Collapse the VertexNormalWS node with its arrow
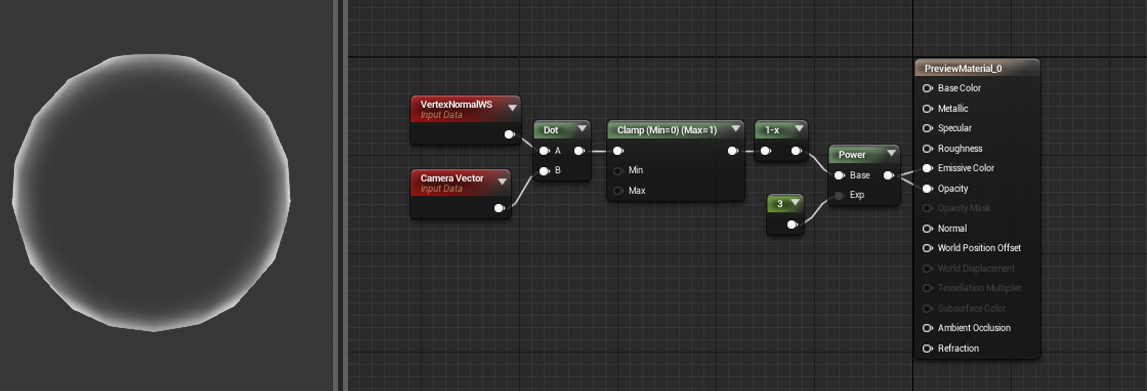This screenshot has width=1147, height=391. pyautogui.click(x=512, y=108)
